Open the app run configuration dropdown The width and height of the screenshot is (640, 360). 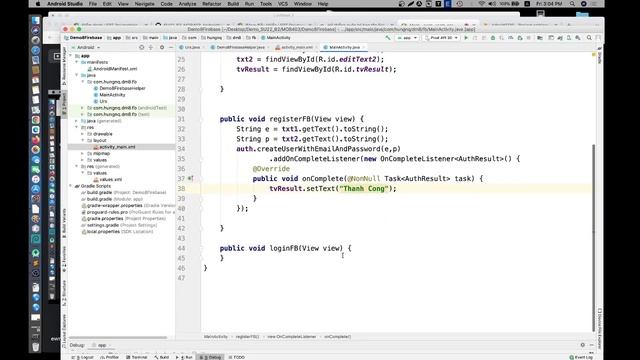[407, 38]
